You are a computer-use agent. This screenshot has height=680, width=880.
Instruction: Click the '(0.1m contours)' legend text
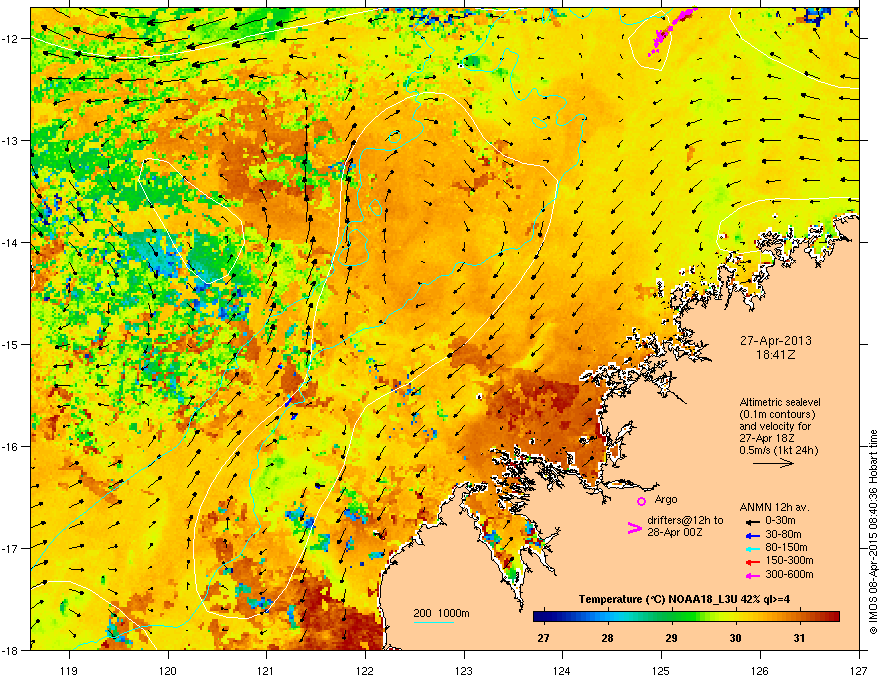pyautogui.click(x=777, y=415)
